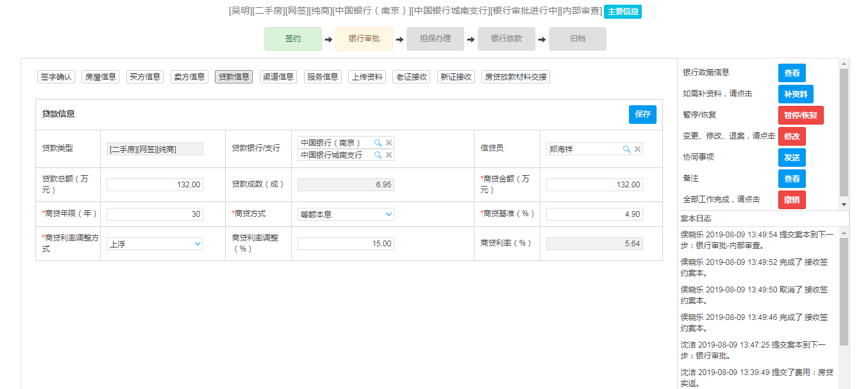Viewport: 864px width, 389px height.
Task: Click log entry 侯晓乐 13:49:46 完成了接收签约案本
Action: [753, 323]
